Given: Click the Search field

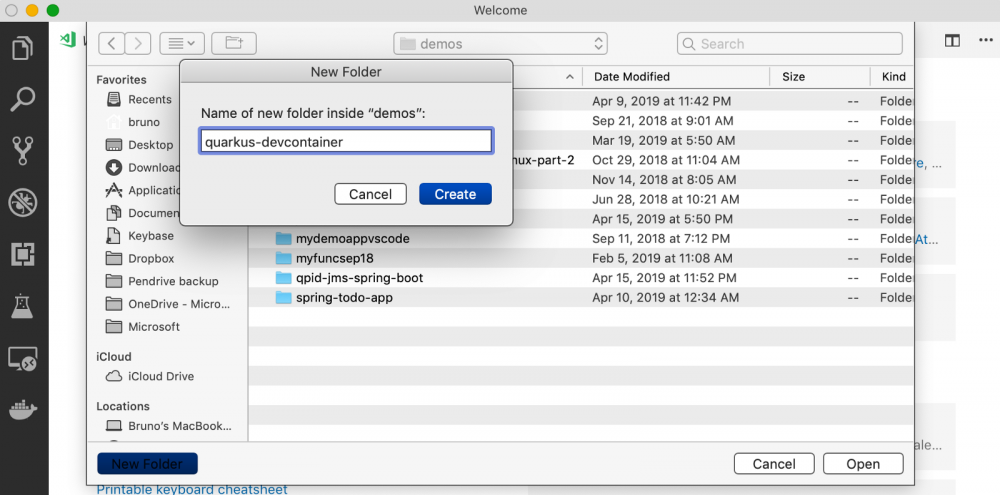Looking at the screenshot, I should [790, 44].
